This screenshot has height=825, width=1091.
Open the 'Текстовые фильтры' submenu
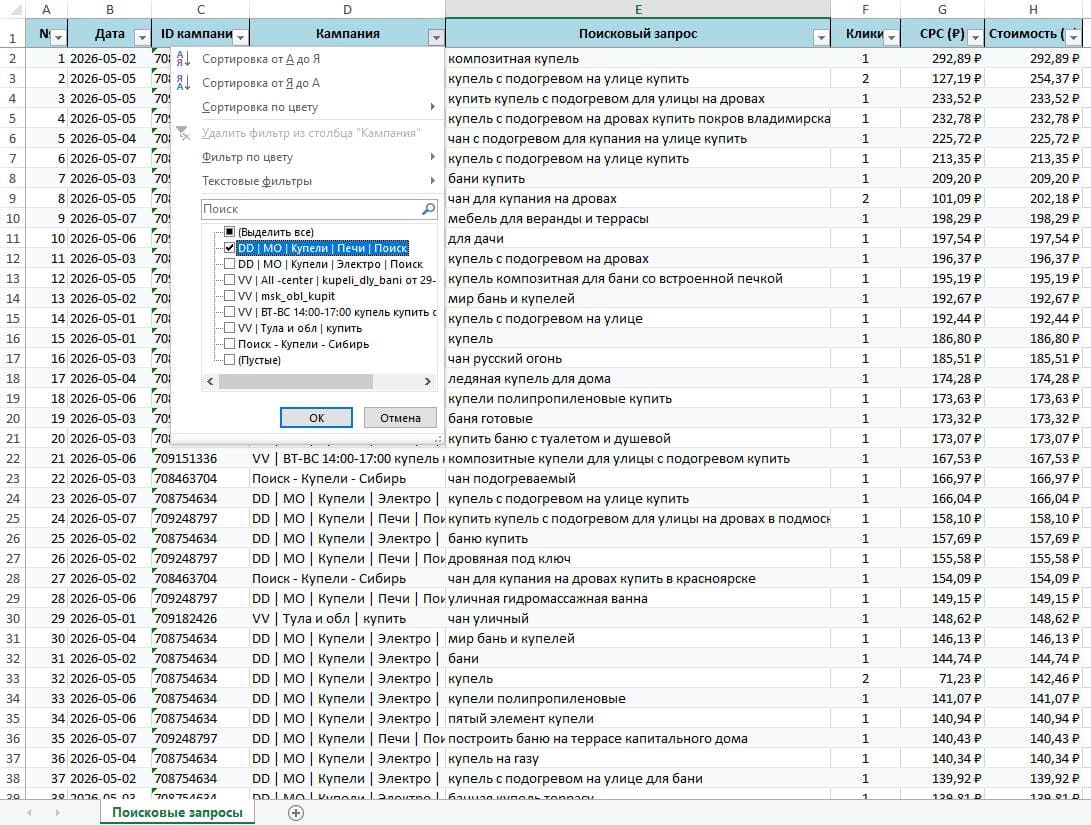(306, 181)
